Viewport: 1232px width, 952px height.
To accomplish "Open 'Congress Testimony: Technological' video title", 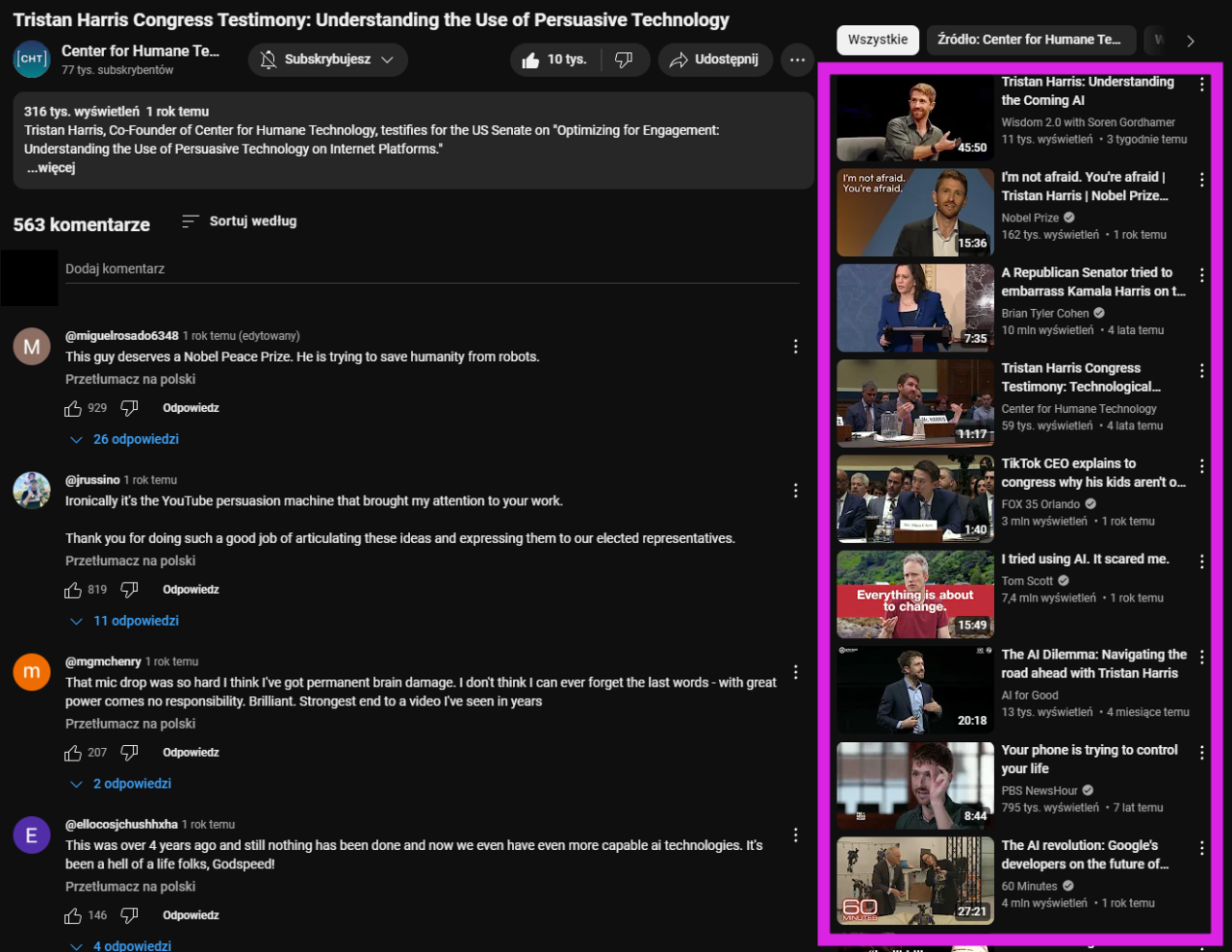I will point(1081,376).
